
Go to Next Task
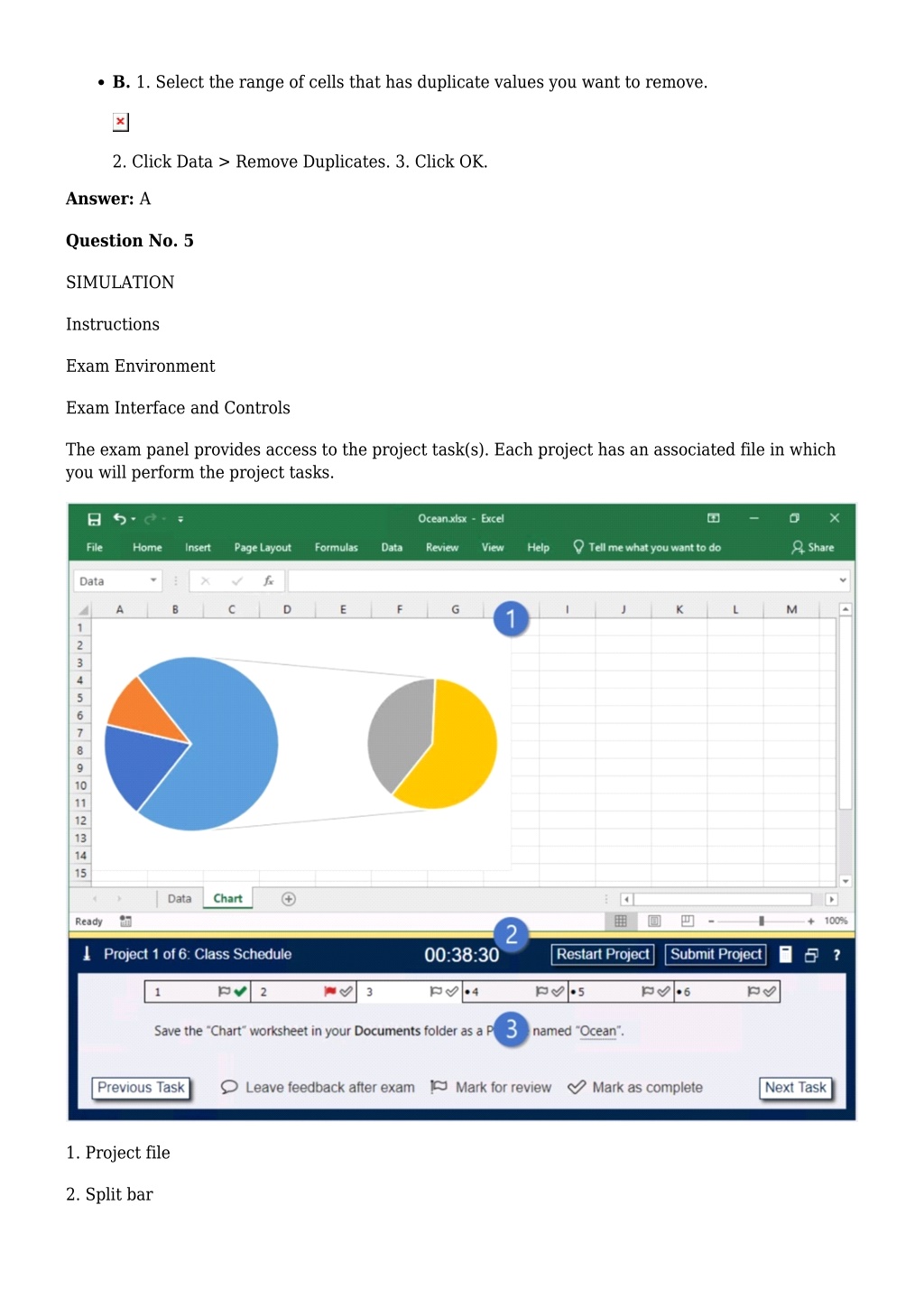(x=795, y=1088)
